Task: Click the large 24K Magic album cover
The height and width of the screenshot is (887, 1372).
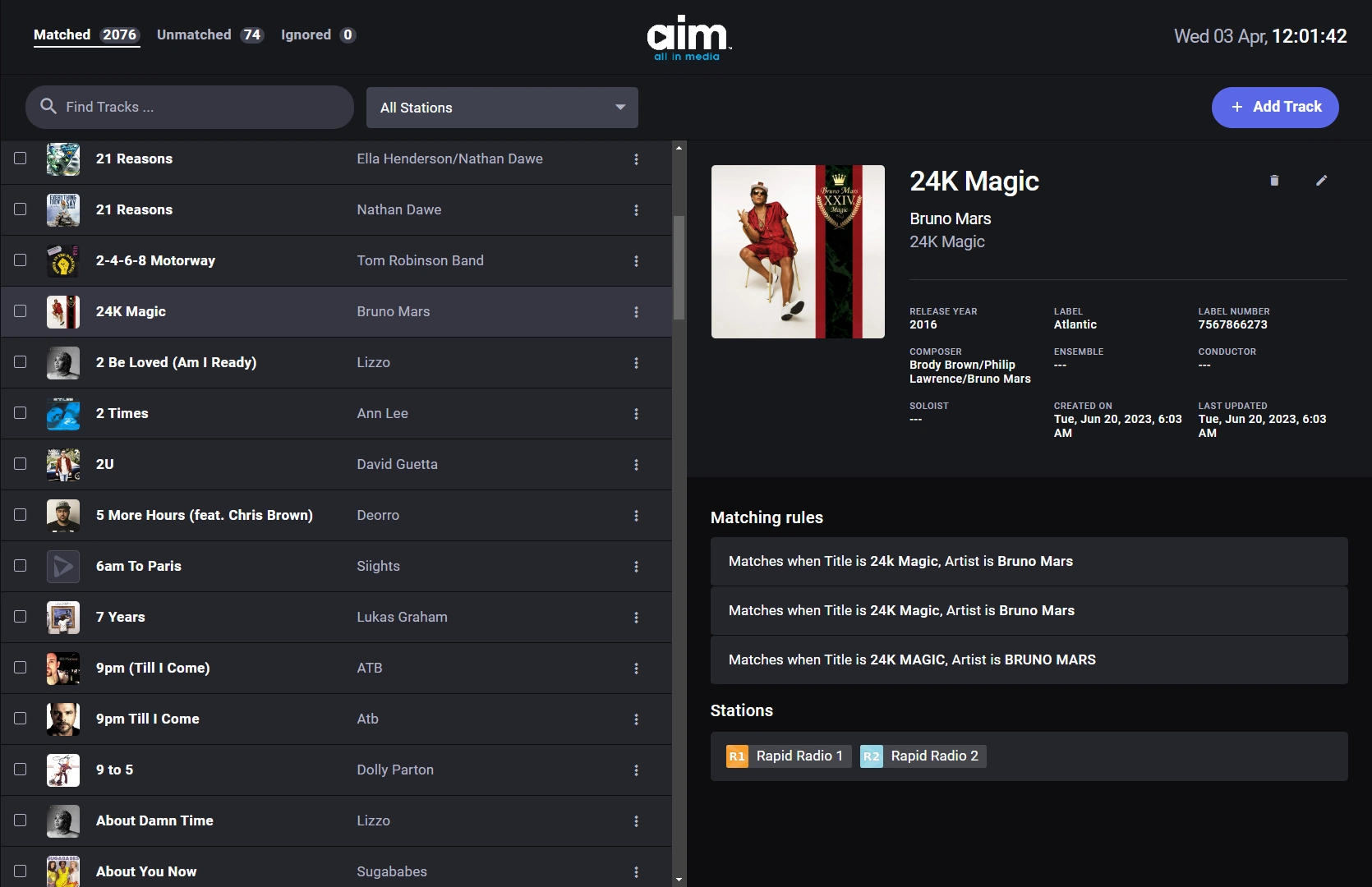Action: [x=798, y=251]
